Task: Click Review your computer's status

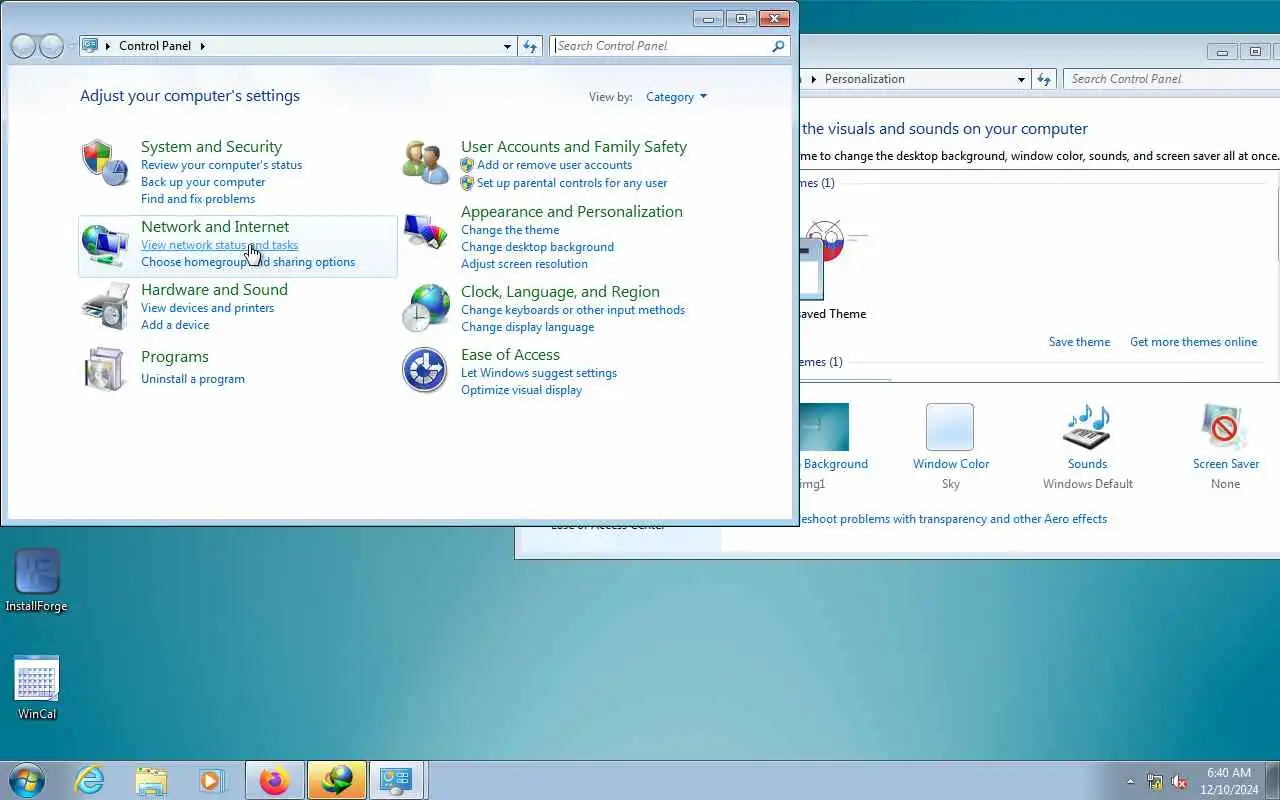Action: (x=221, y=165)
